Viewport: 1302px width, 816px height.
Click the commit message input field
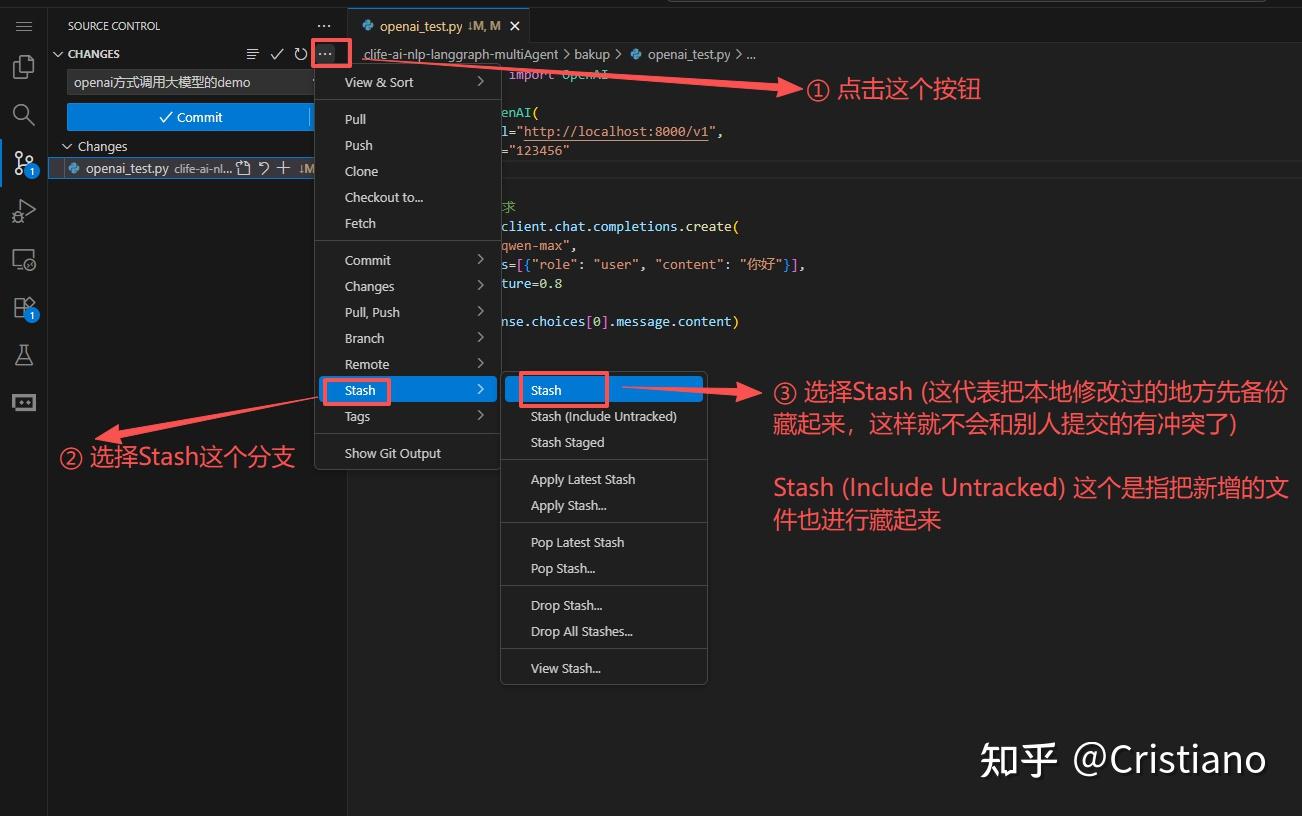click(x=190, y=82)
